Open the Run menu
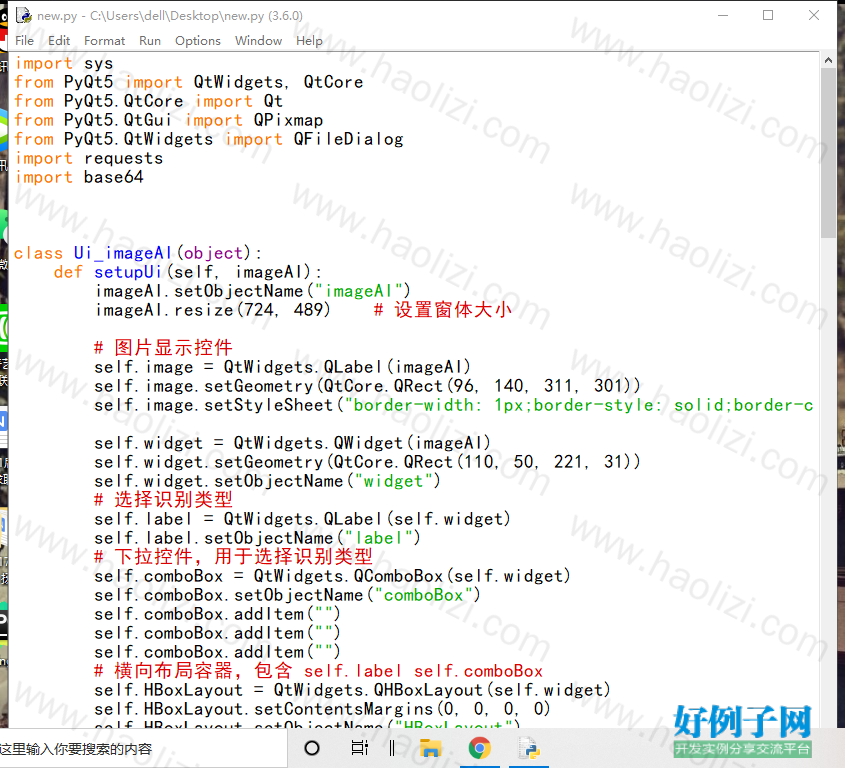Image resolution: width=845 pixels, height=768 pixels. pos(150,40)
